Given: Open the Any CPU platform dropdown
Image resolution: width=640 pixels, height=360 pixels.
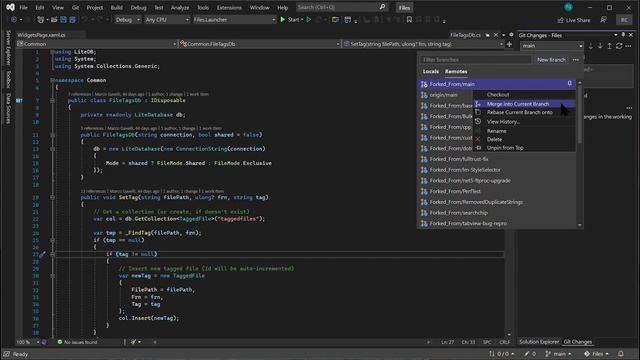Looking at the screenshot, I should 167,20.
